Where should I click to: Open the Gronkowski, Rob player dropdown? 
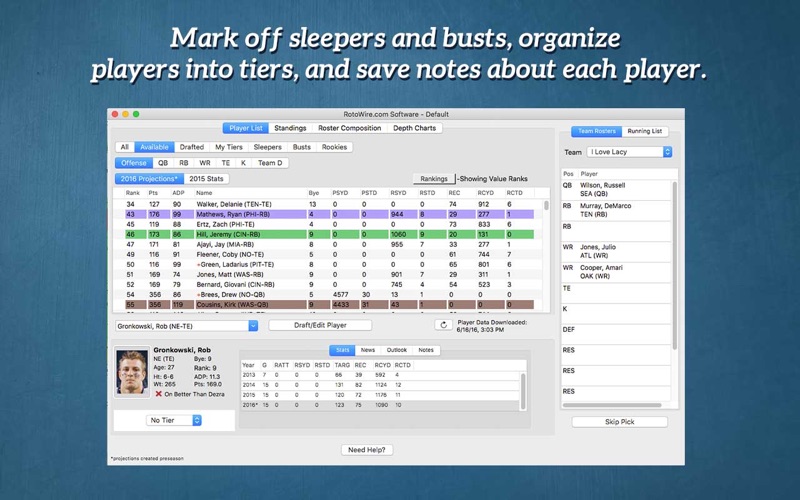click(187, 326)
